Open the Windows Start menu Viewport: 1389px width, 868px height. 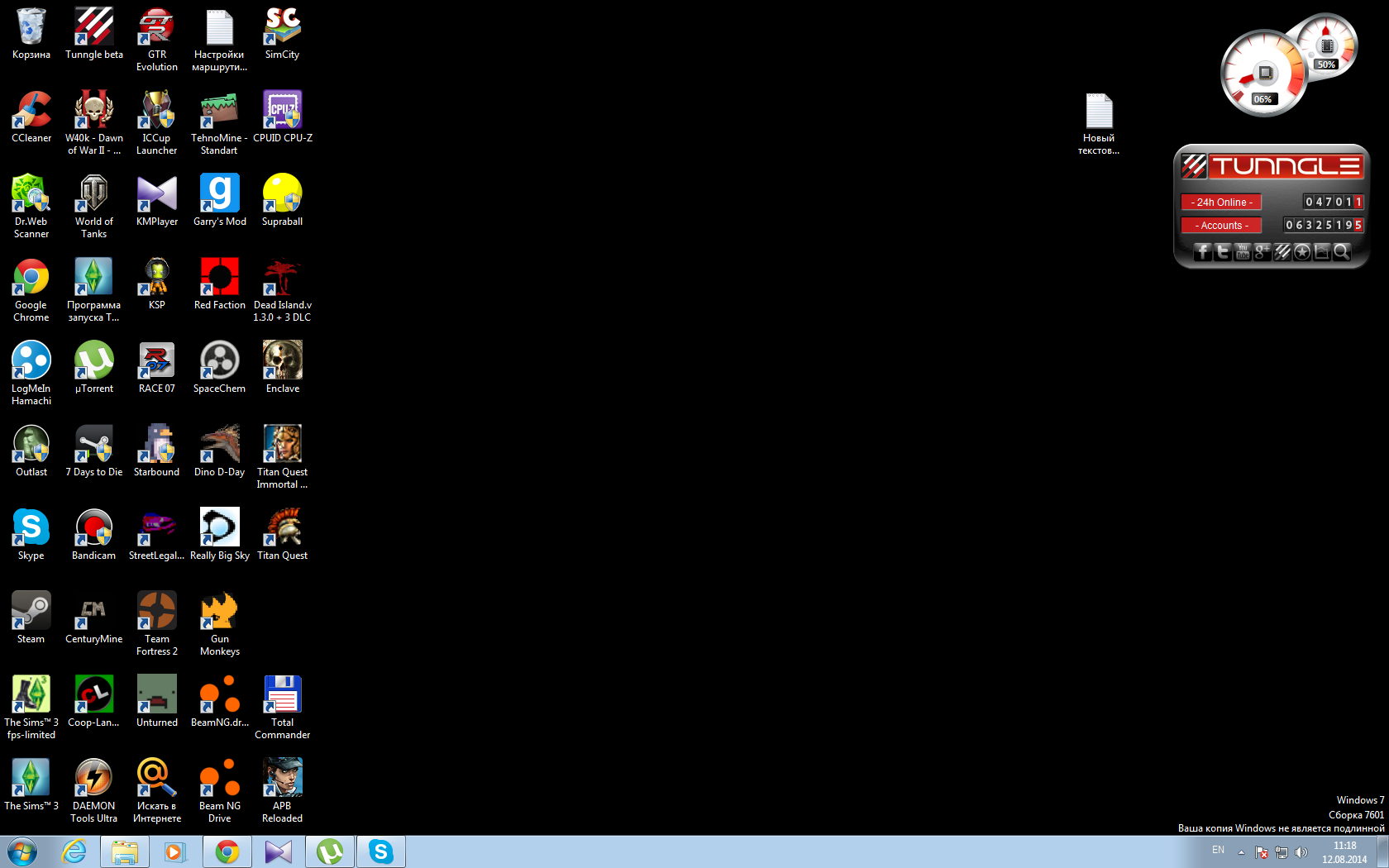pos(22,851)
